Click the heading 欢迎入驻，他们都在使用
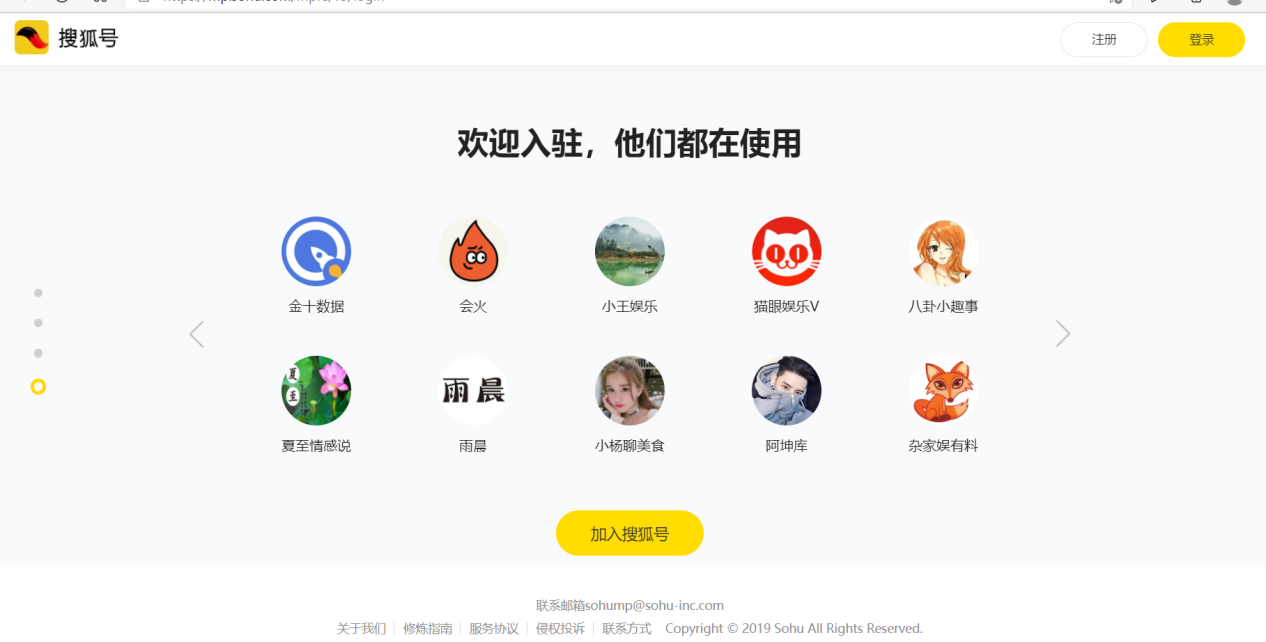This screenshot has height=642, width=1266. tap(630, 144)
